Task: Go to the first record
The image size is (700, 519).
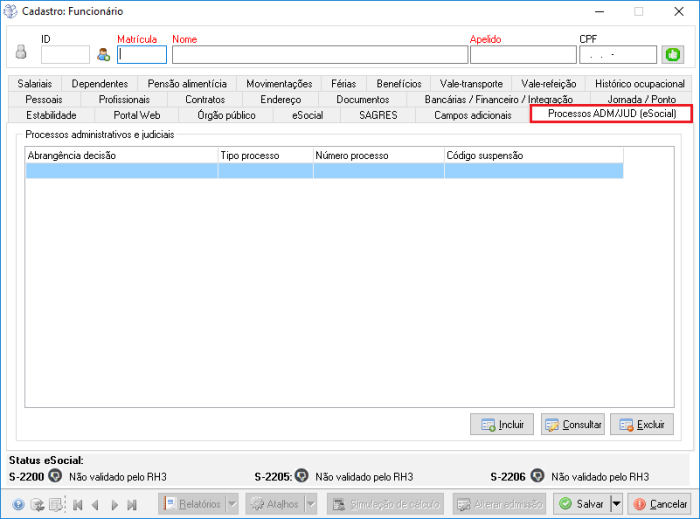Action: (x=77, y=505)
